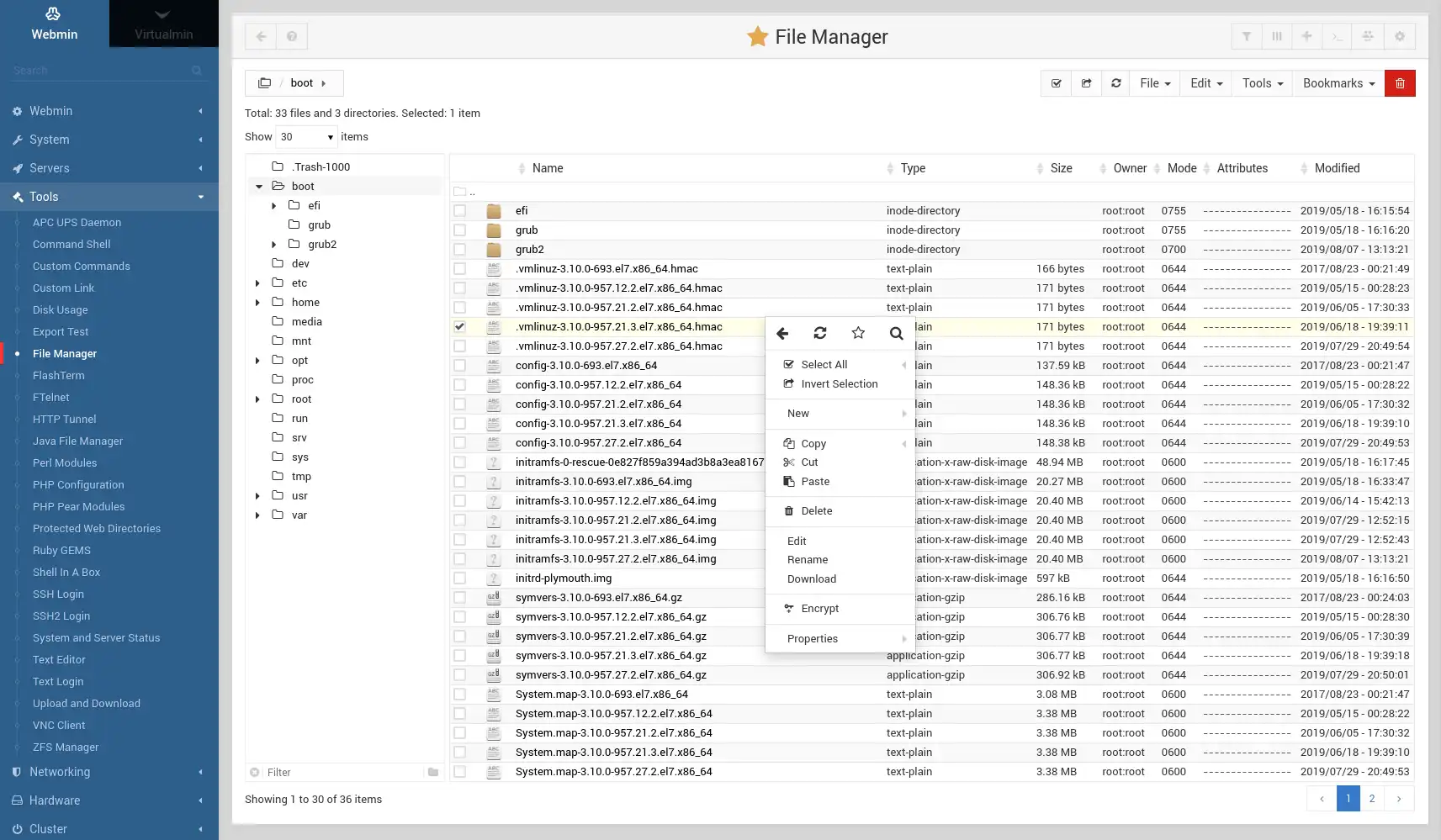This screenshot has height=840, width=1441.
Task: Uncheck the selected vmlinuz-957.21.3 hmac file
Action: (x=459, y=327)
